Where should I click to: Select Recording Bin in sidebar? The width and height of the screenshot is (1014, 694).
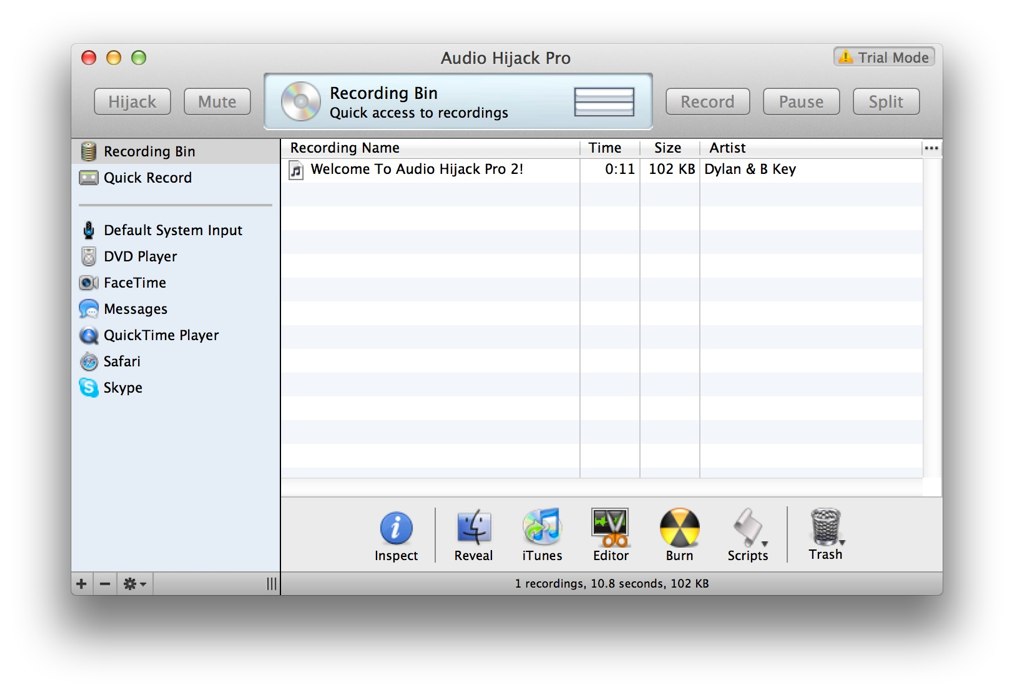(175, 151)
